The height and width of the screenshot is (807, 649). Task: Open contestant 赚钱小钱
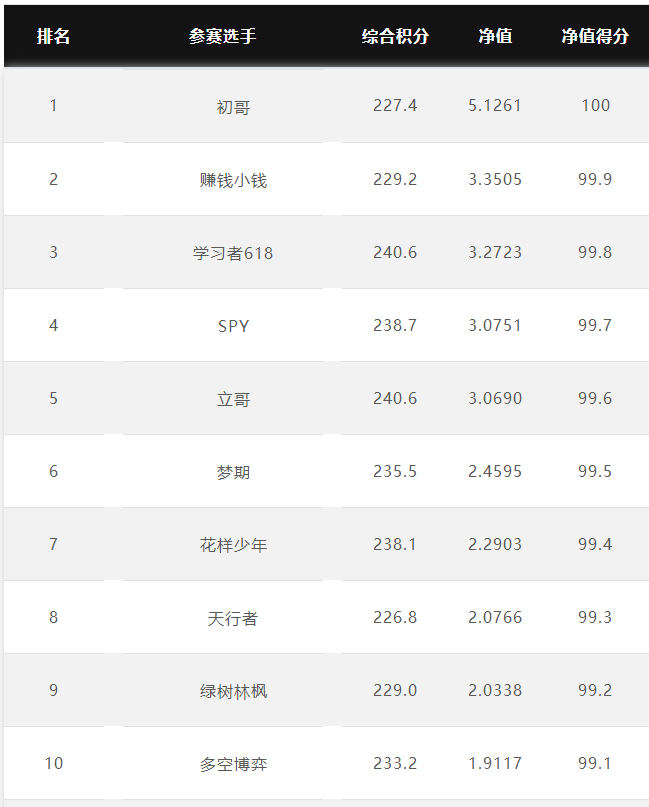point(233,180)
